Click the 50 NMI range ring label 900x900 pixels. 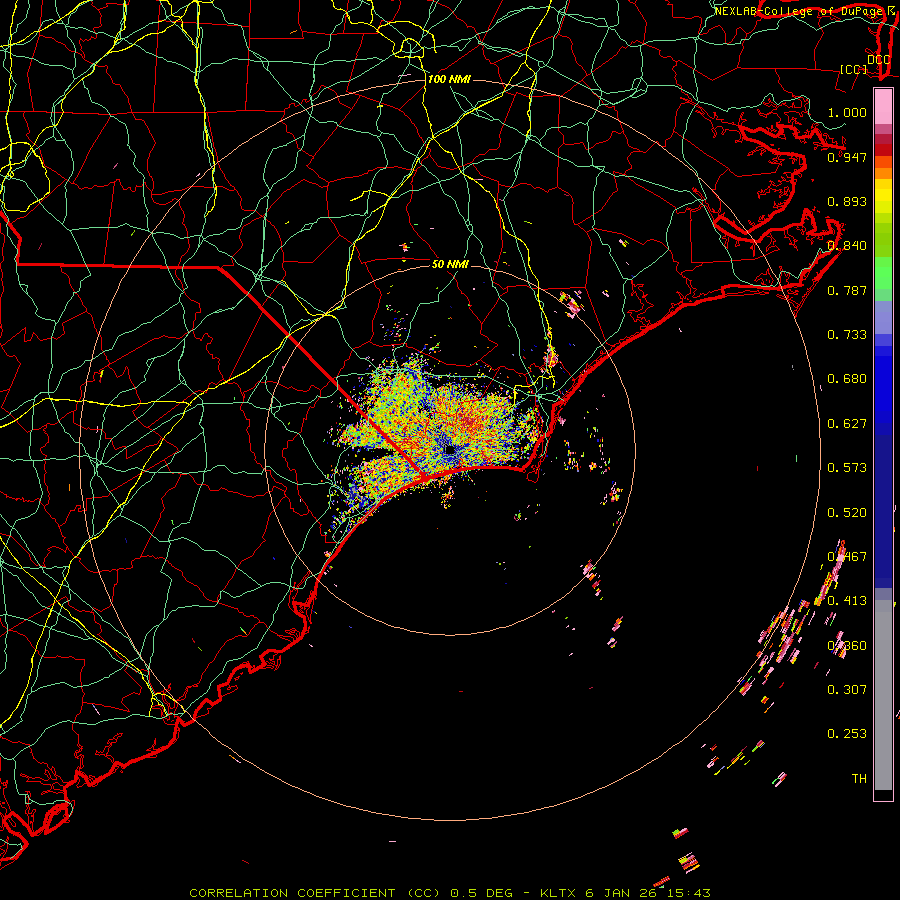click(x=451, y=264)
